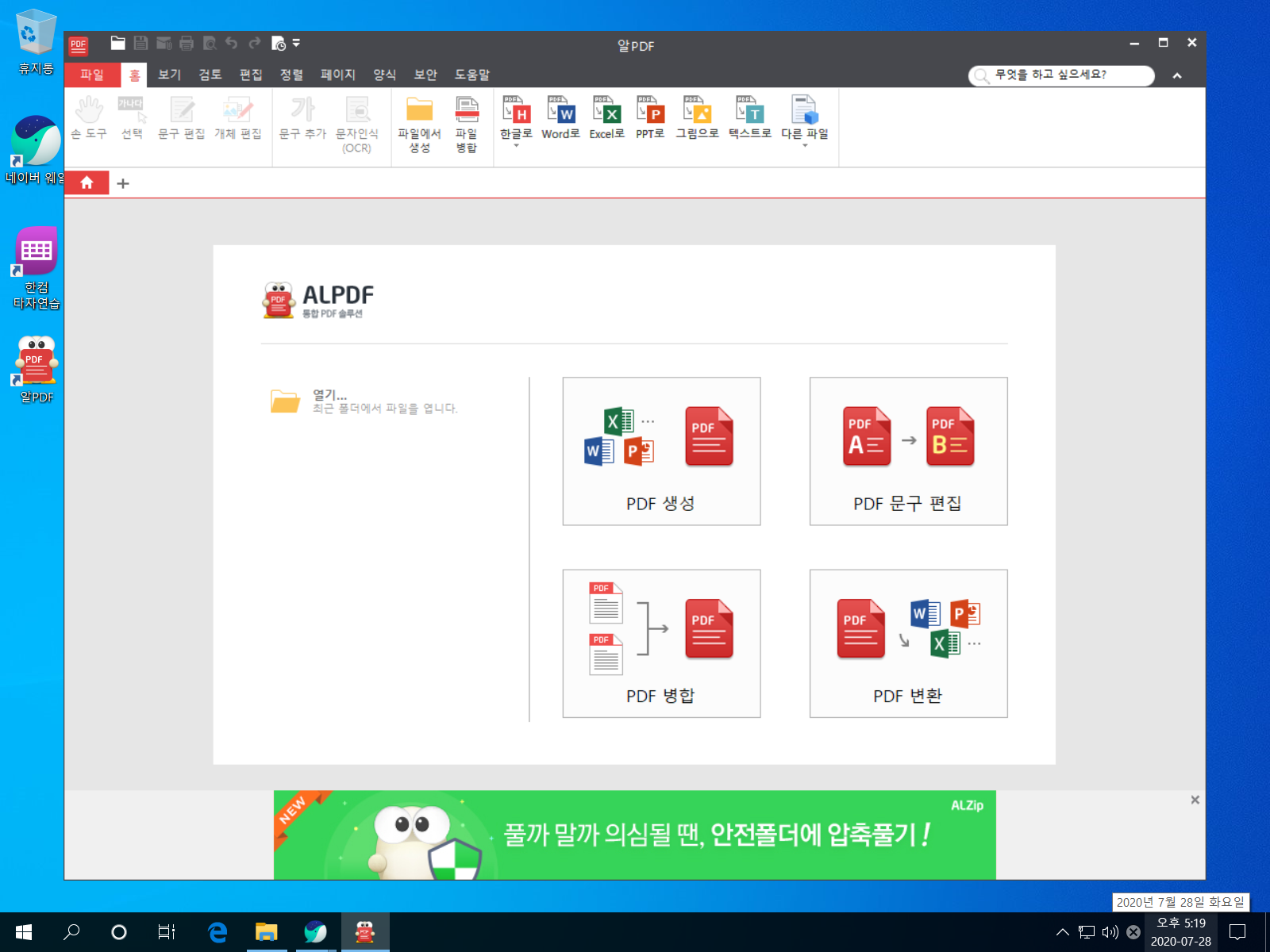Click the 다른 파일 convert icon
The image size is (1270, 952).
pyautogui.click(x=804, y=109)
